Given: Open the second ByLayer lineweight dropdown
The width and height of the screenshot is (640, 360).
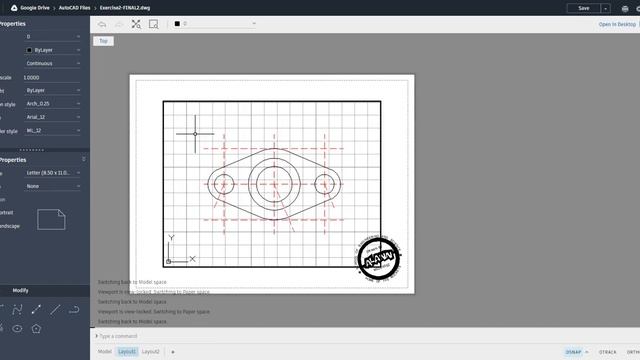Looking at the screenshot, I should pos(53,90).
